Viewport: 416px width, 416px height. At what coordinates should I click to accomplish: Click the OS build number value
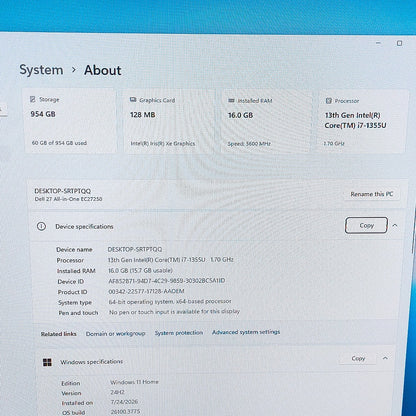[x=125, y=412]
